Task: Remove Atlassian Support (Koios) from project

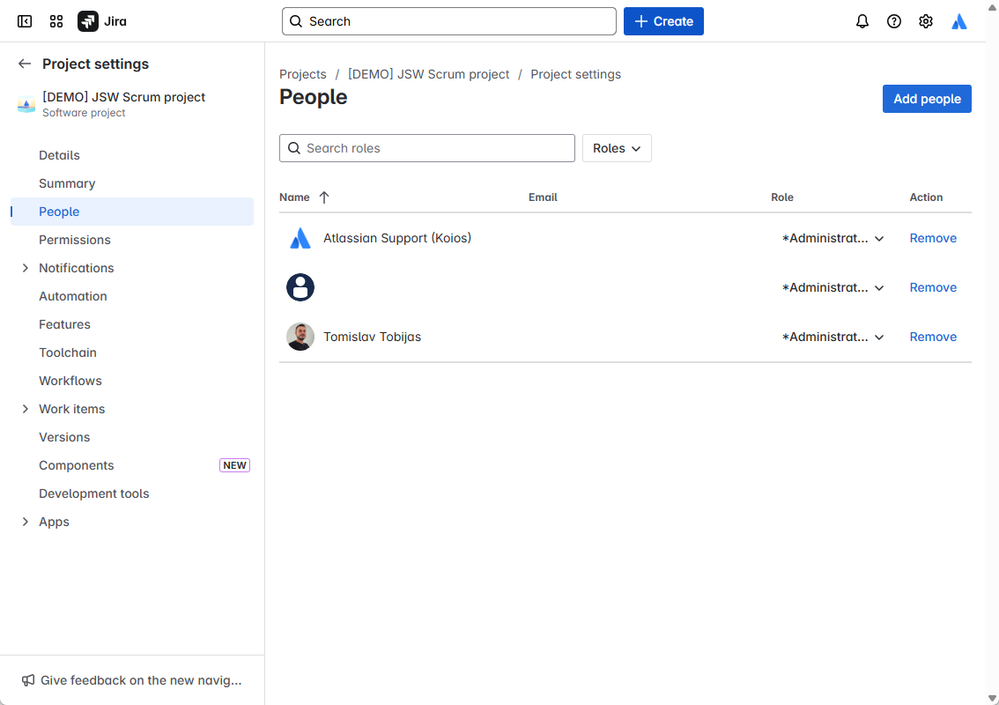Action: (x=933, y=238)
